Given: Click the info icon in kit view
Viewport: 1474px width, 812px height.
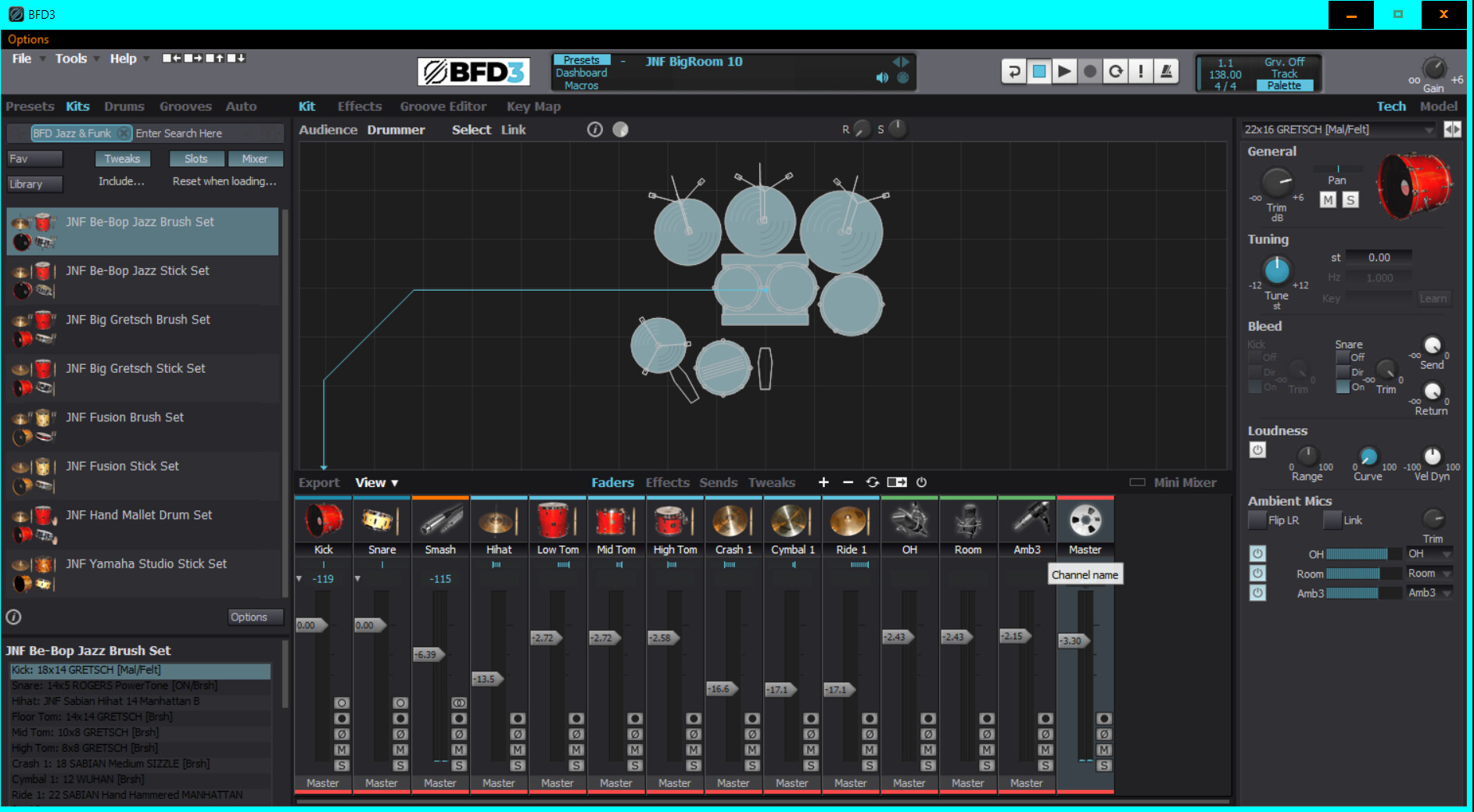Looking at the screenshot, I should [x=595, y=130].
